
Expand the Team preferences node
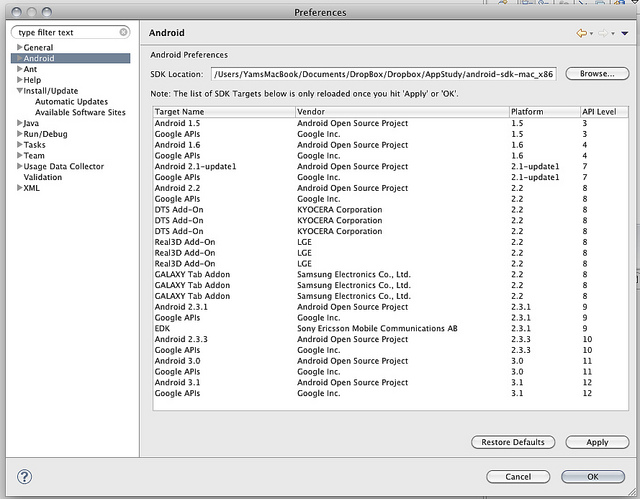19,155
